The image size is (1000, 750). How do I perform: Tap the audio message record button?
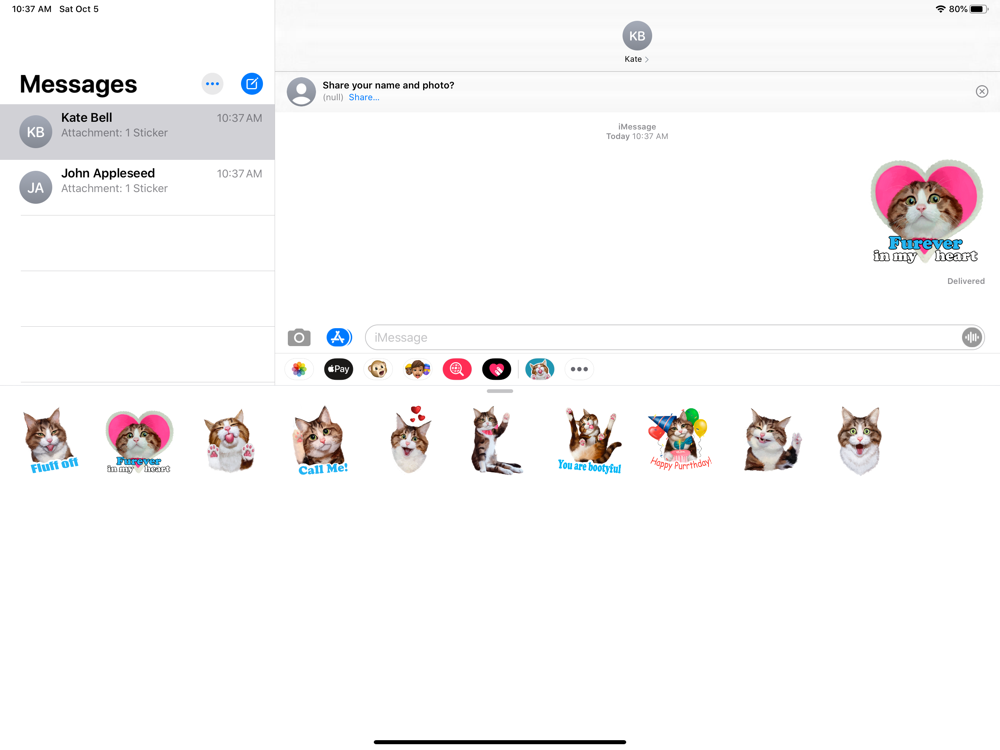point(971,337)
